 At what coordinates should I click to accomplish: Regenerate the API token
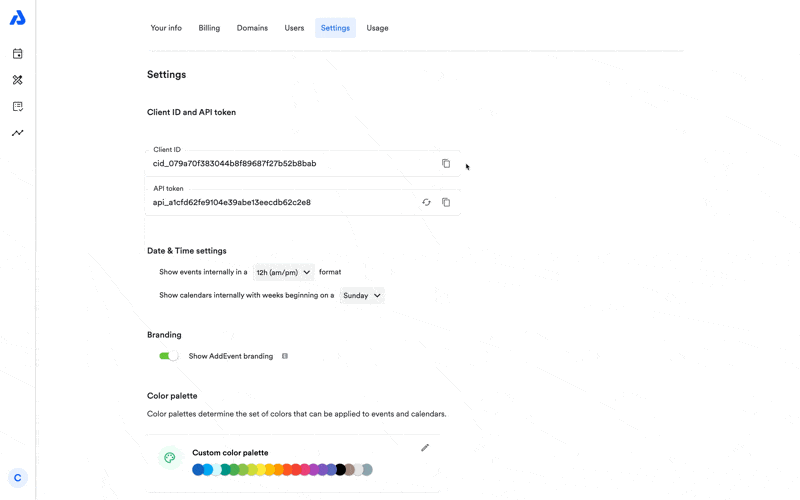[427, 203]
